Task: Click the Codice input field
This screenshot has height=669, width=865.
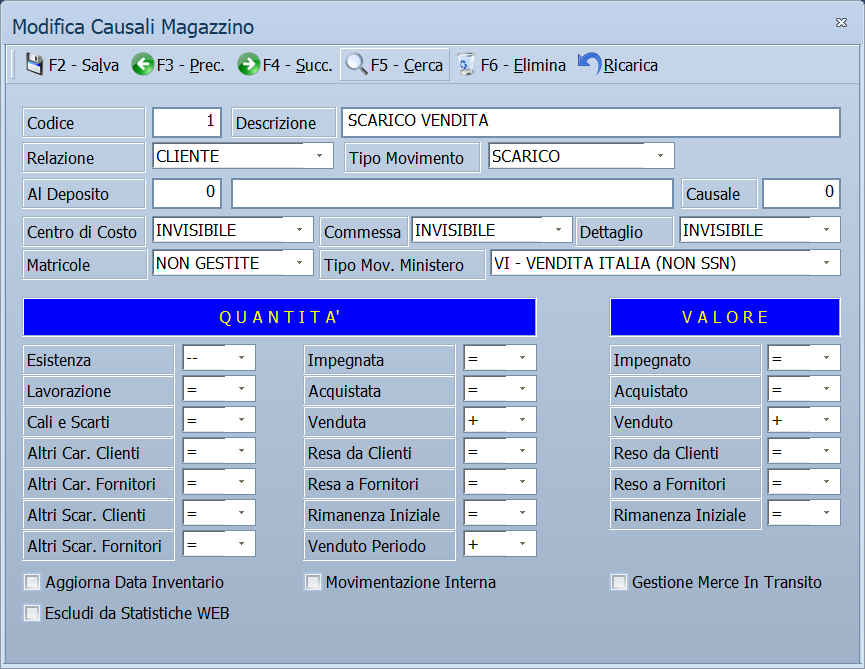Action: tap(187, 122)
